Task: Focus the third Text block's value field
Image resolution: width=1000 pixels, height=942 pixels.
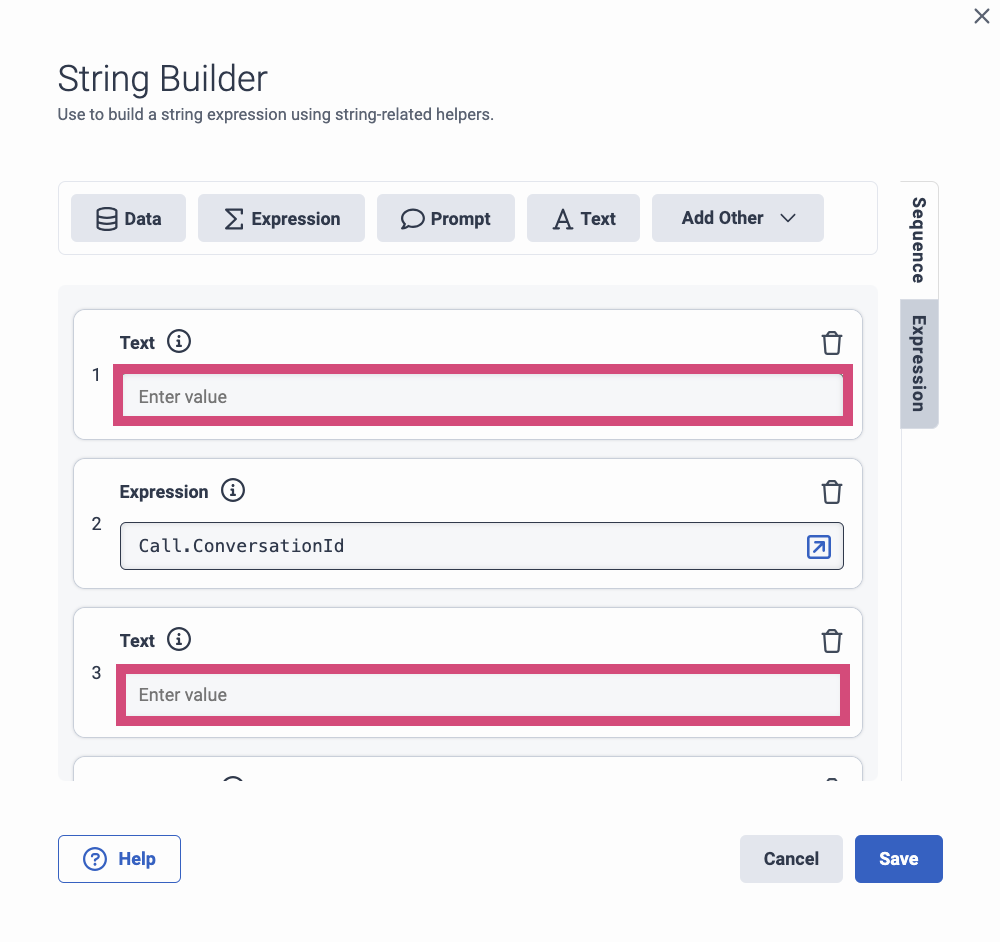Action: pos(482,694)
